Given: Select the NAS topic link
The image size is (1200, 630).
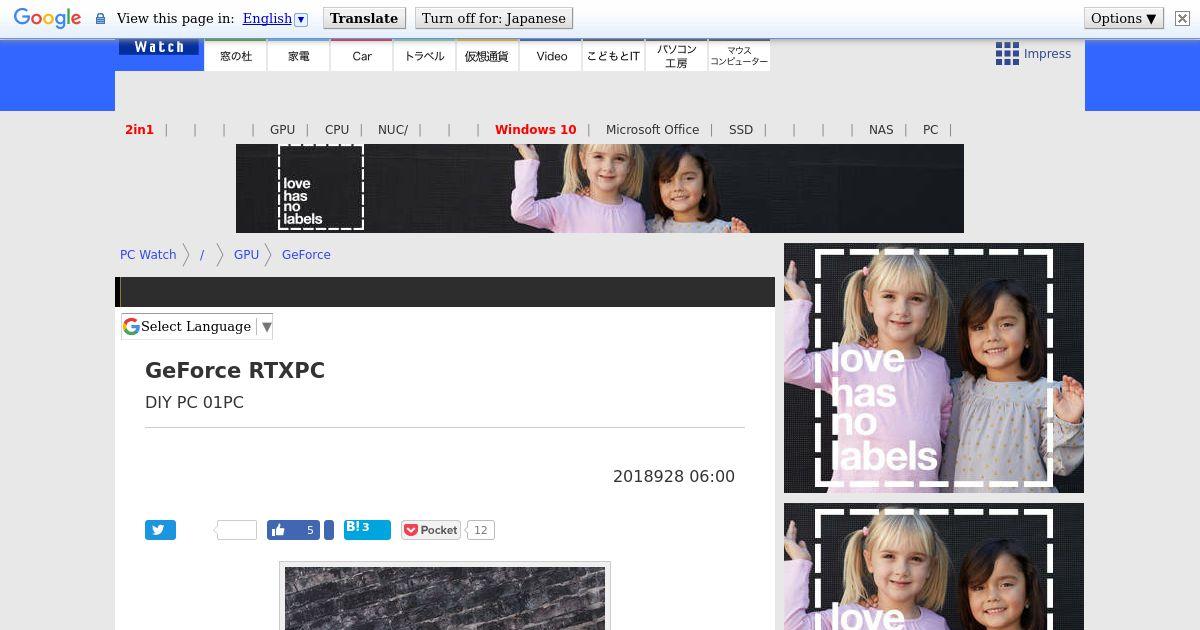Looking at the screenshot, I should point(881,130).
